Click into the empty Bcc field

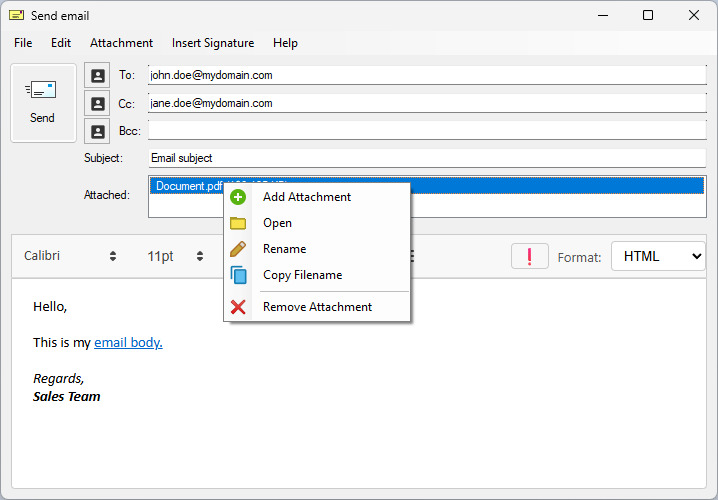pos(427,131)
